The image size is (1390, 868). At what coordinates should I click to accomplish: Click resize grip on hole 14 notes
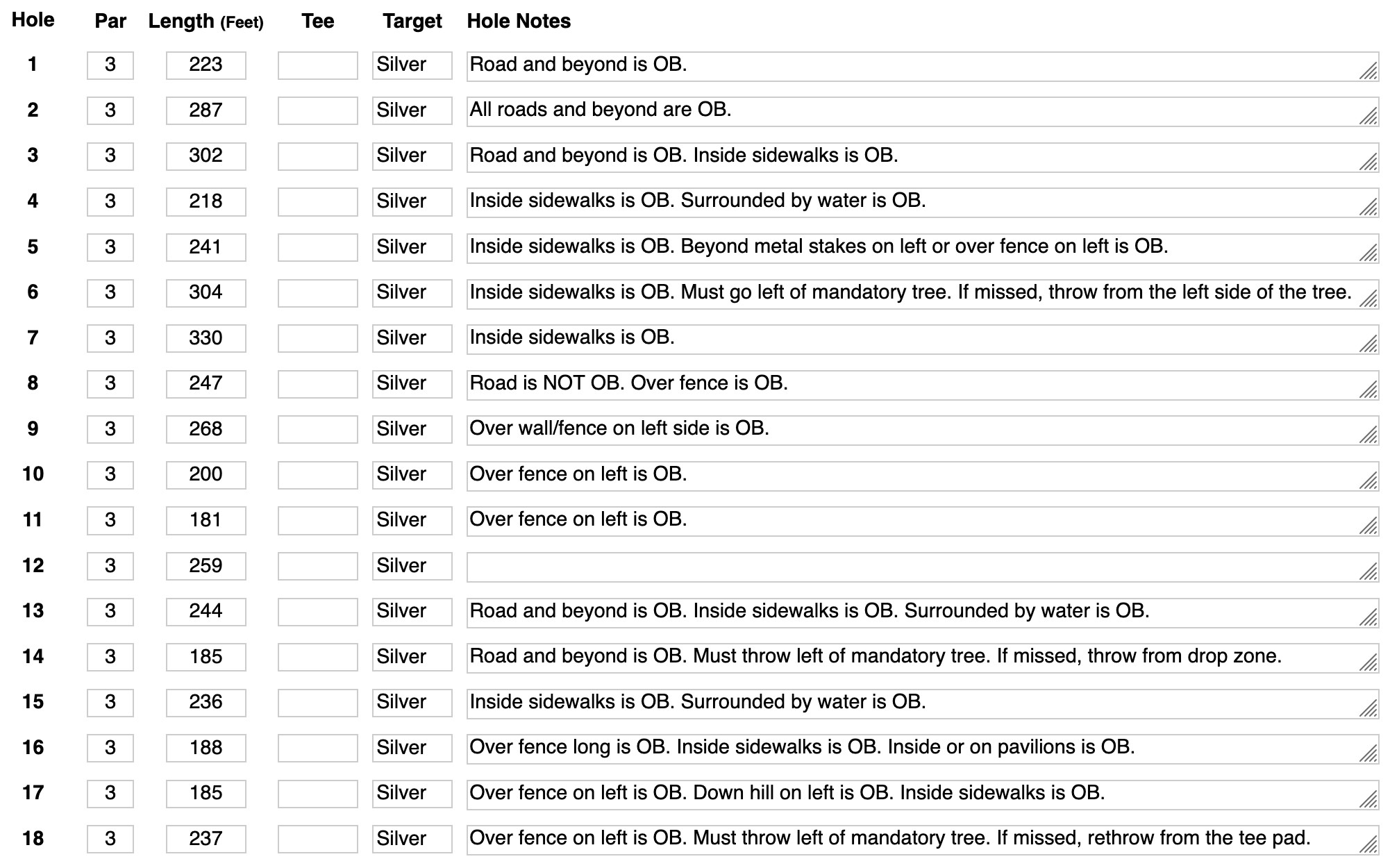(x=1368, y=663)
